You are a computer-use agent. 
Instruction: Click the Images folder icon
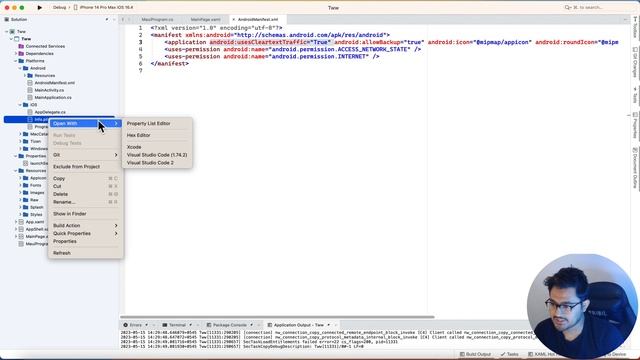(26, 193)
